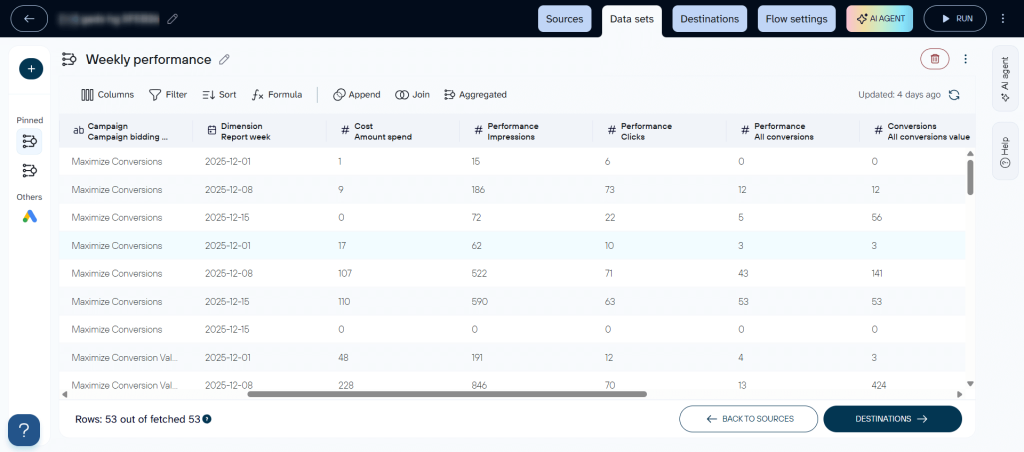The height and width of the screenshot is (452, 1024).
Task: Open the Filter tool
Action: [x=168, y=95]
